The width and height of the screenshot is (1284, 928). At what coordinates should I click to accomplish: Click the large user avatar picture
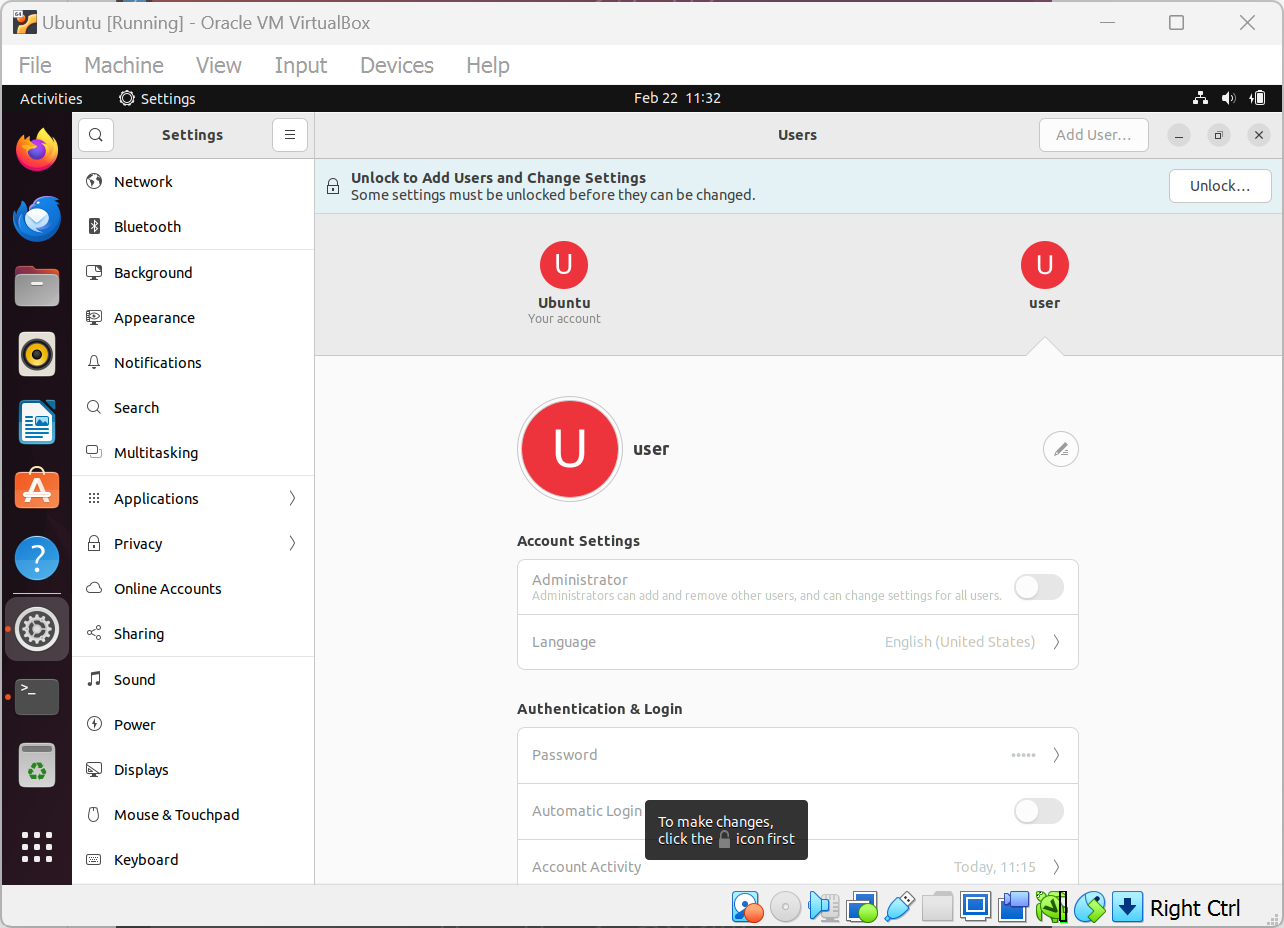click(570, 449)
